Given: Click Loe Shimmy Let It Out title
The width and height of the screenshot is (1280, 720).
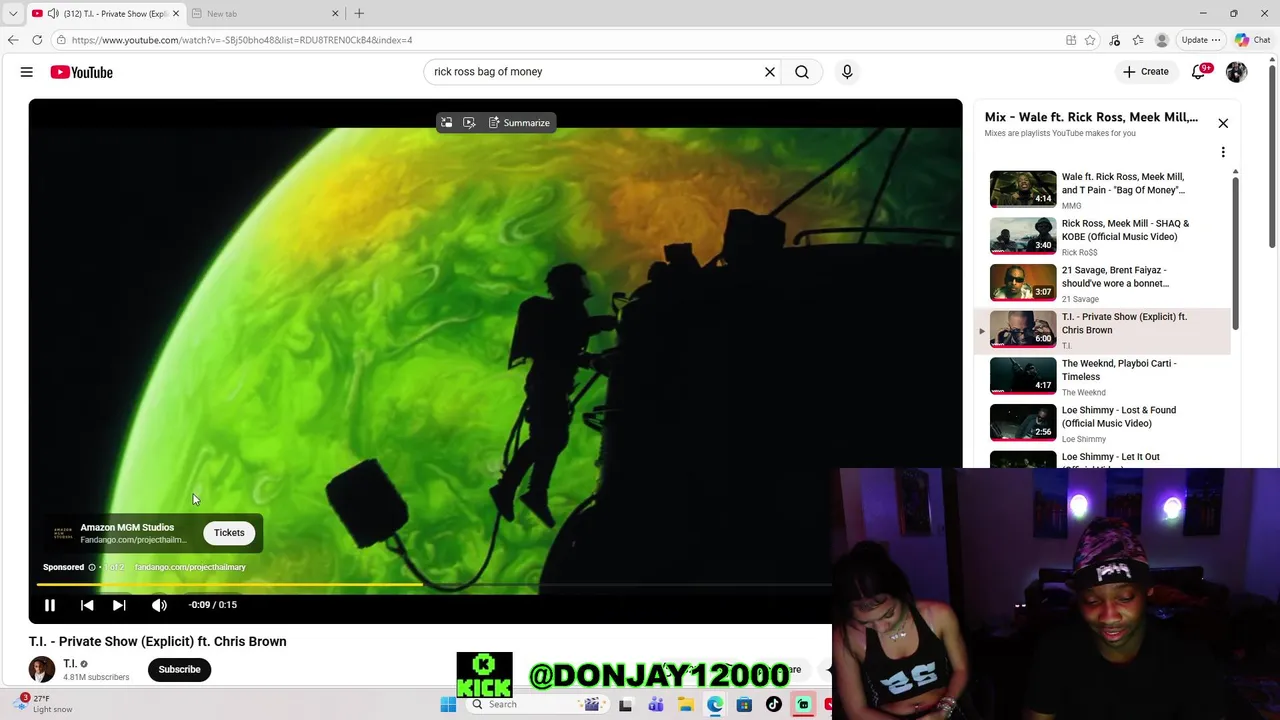Looking at the screenshot, I should pyautogui.click(x=1111, y=458).
